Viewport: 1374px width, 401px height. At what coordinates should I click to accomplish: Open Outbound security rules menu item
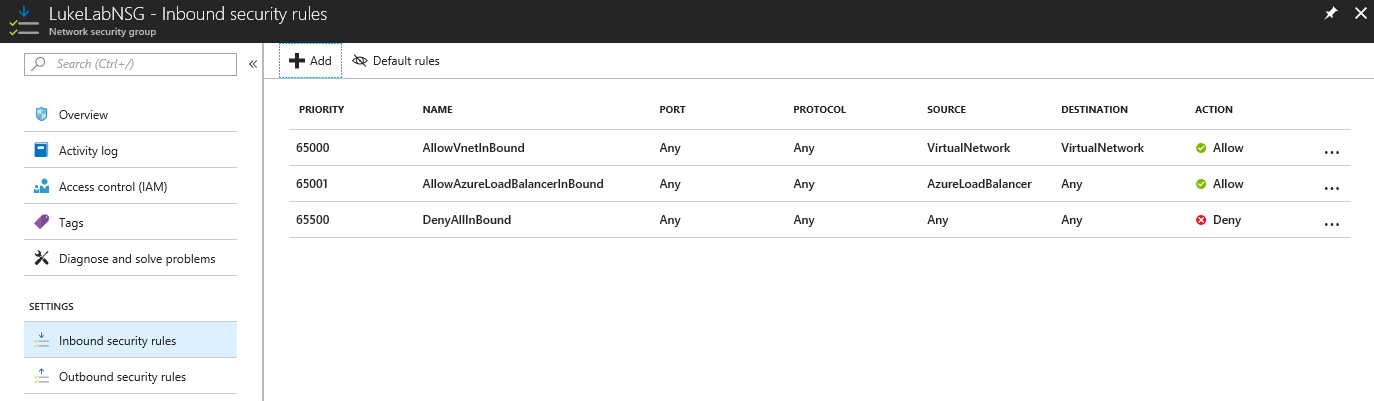click(x=130, y=376)
